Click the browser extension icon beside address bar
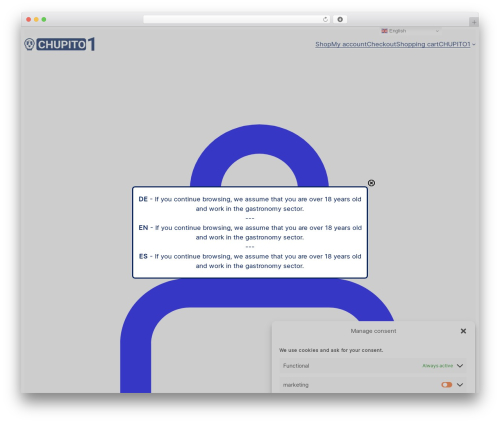Viewport: 500px width, 423px height. point(340,19)
